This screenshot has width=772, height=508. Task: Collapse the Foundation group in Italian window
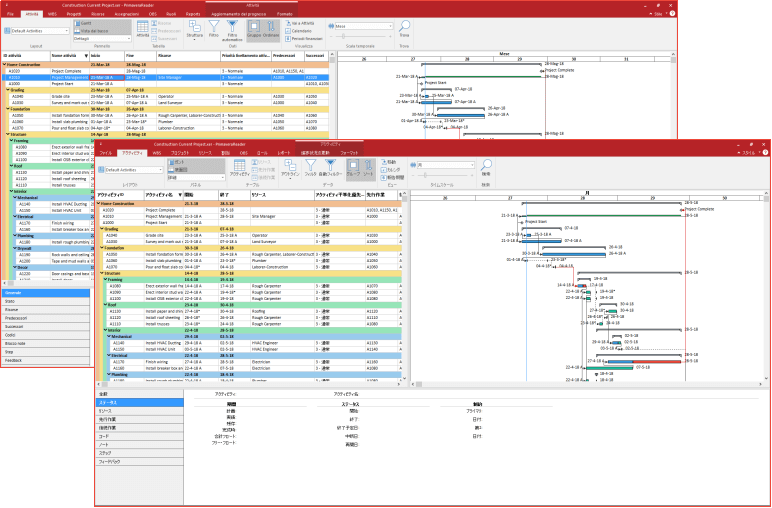click(x=8, y=109)
